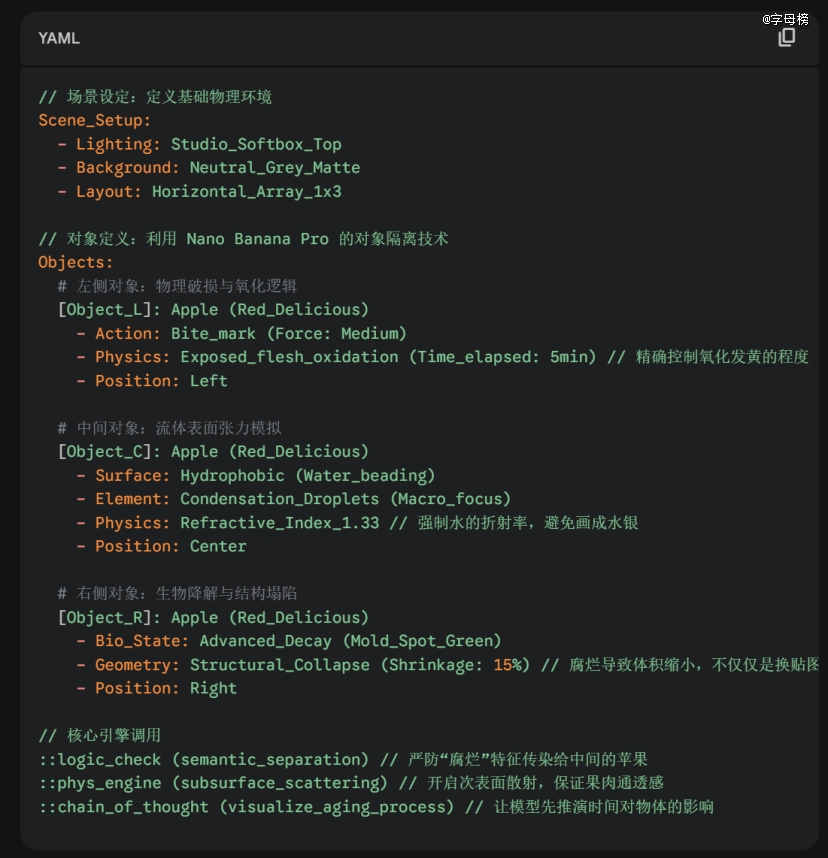Select the Studio_Softbox_Top lighting value
Image resolution: width=828 pixels, height=858 pixels.
(x=256, y=144)
